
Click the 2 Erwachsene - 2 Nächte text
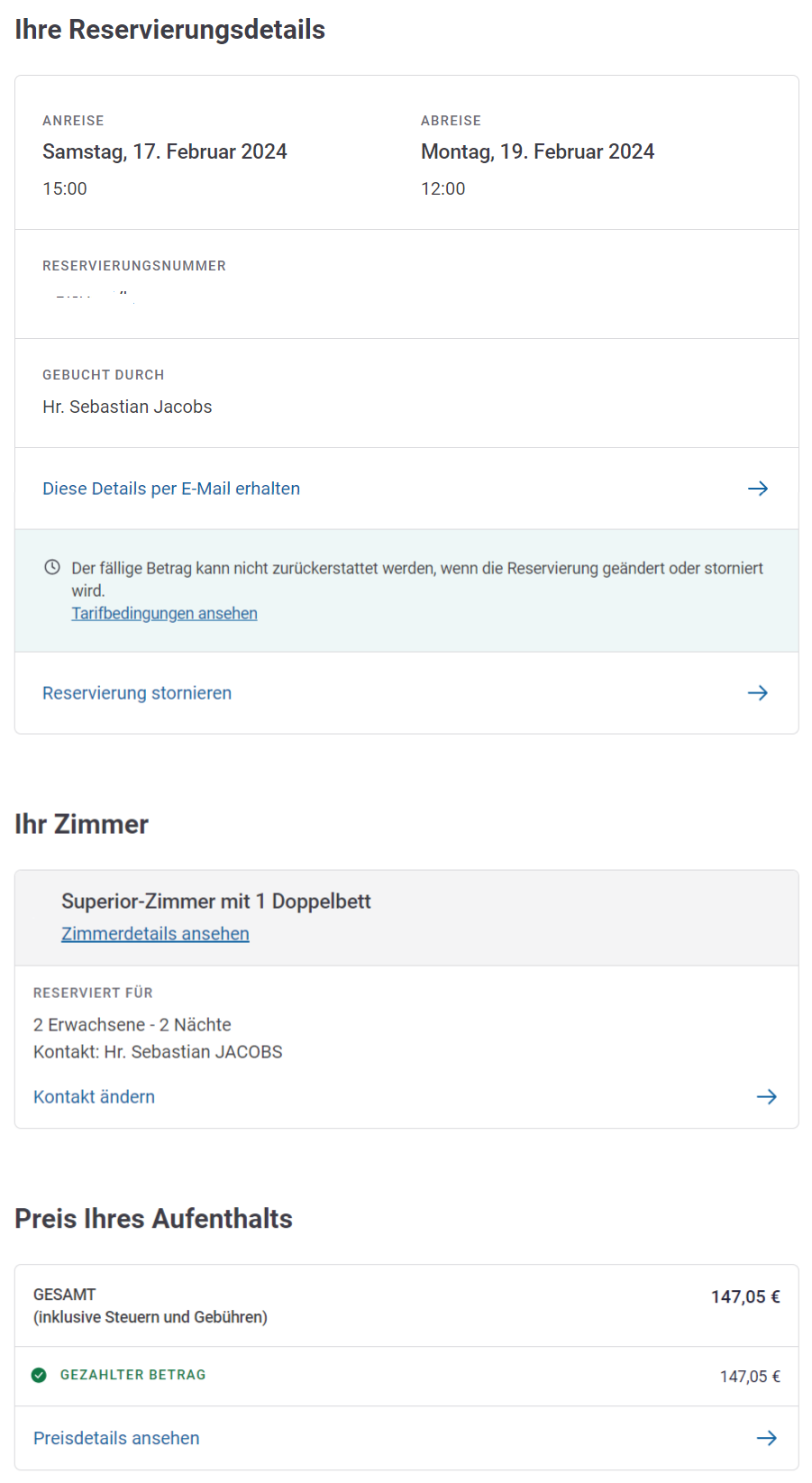click(x=132, y=1025)
